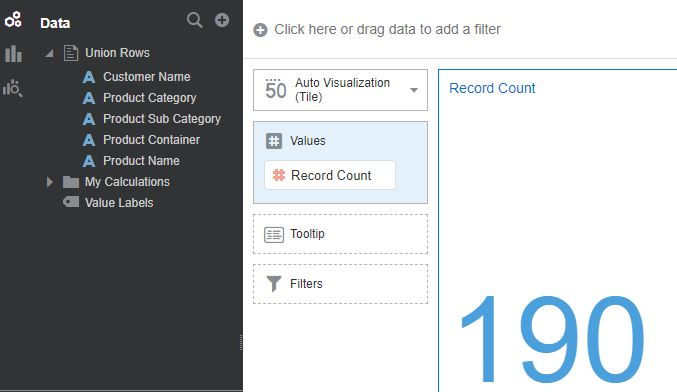Expand the My Calculations folder
The height and width of the screenshot is (392, 677).
[49, 182]
